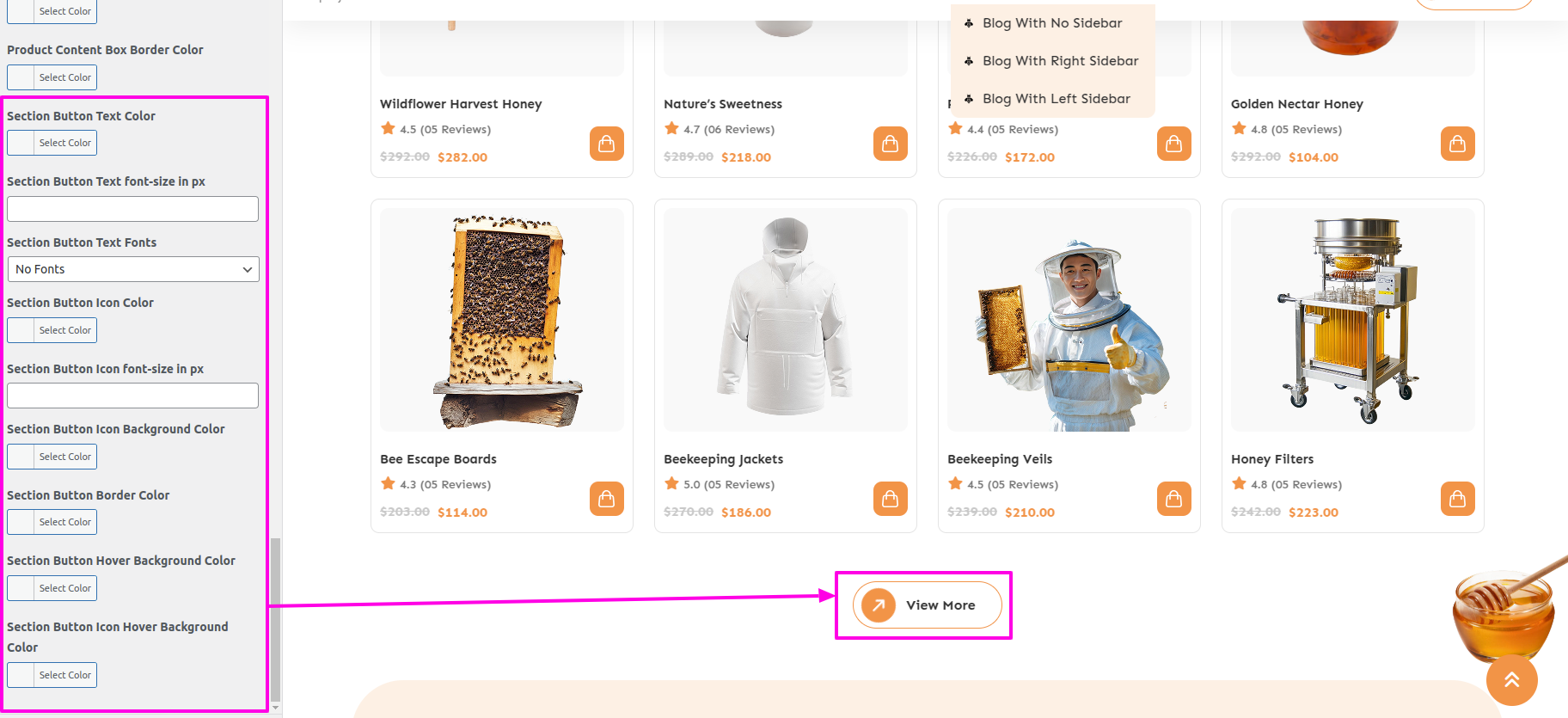Open Section Button Text Fonts dropdown
Viewport: 1568px width, 718px height.
pyautogui.click(x=133, y=269)
